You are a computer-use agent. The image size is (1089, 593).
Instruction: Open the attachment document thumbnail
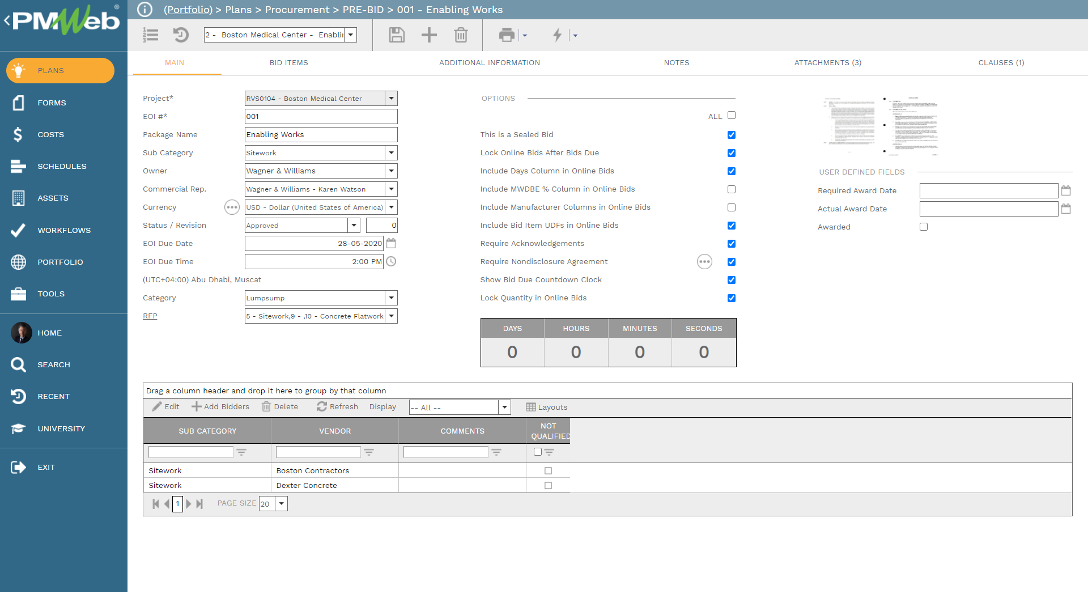(x=882, y=124)
